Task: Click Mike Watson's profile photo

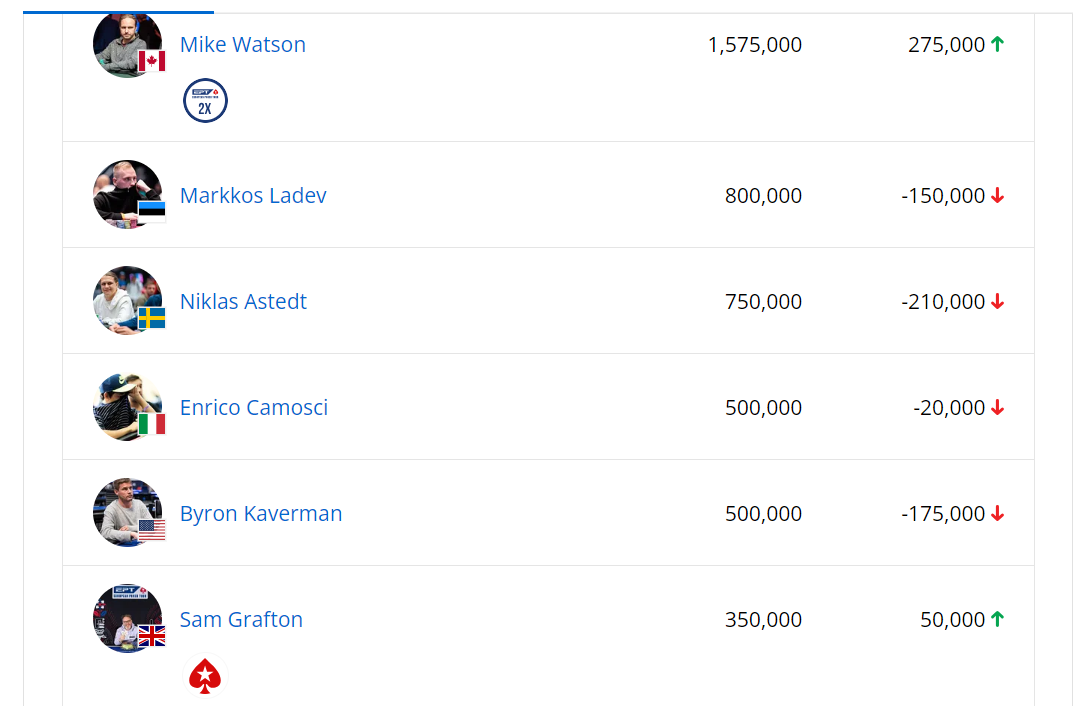Action: (124, 40)
